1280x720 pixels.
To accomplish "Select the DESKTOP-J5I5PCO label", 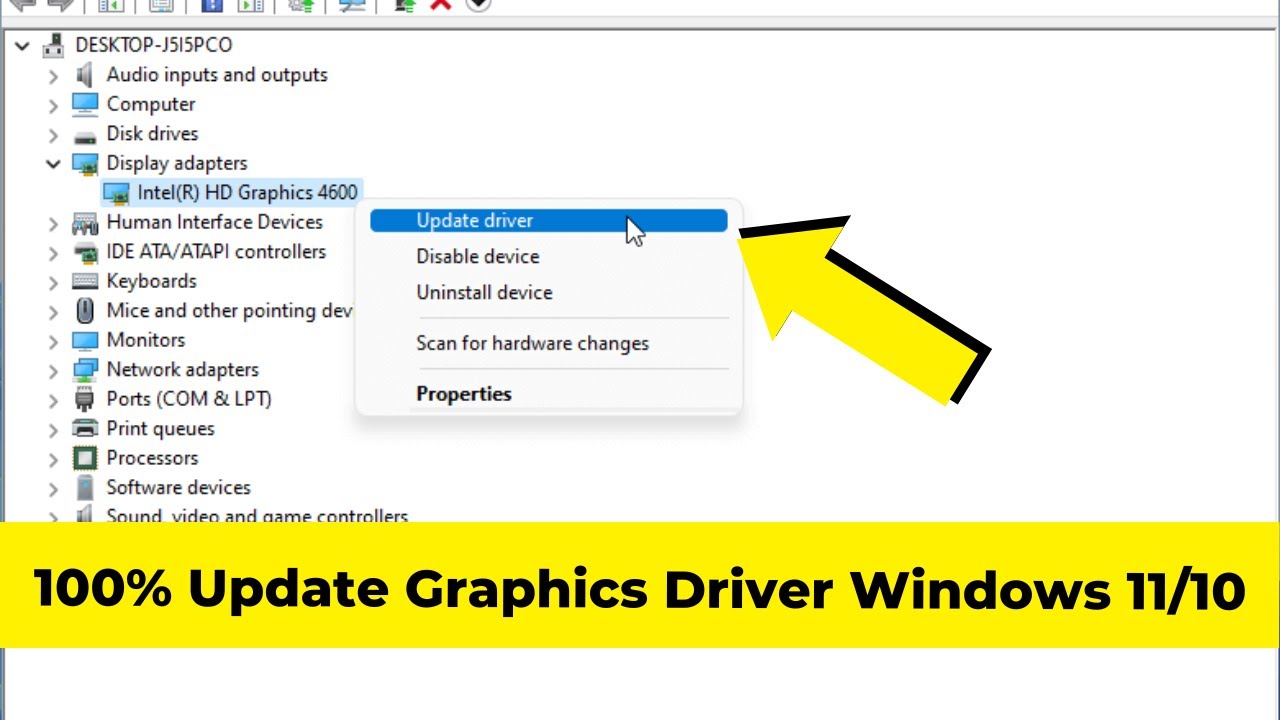I will 154,45.
